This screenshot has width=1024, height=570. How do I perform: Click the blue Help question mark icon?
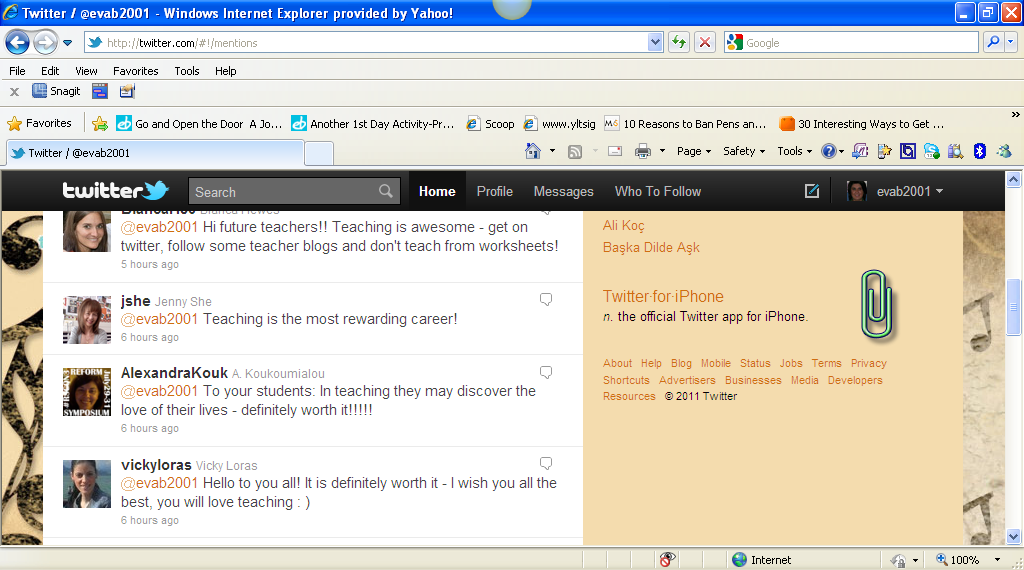tap(829, 151)
